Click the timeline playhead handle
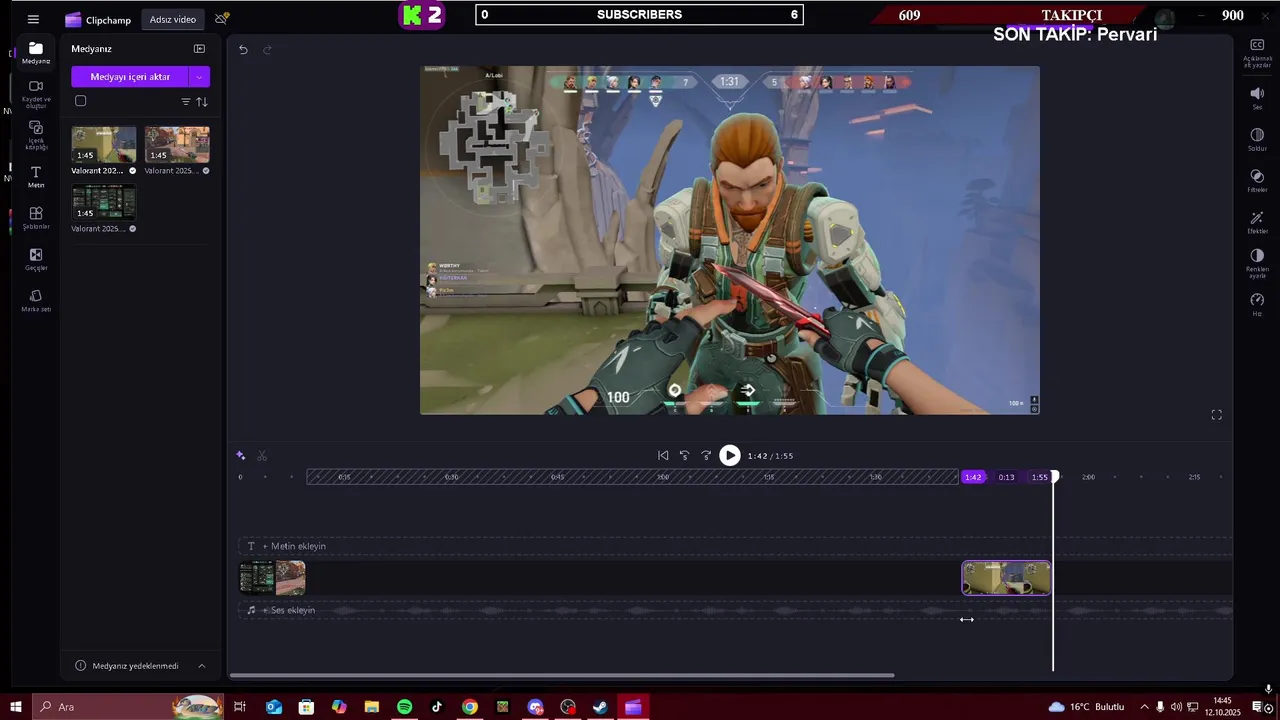 [x=1054, y=477]
